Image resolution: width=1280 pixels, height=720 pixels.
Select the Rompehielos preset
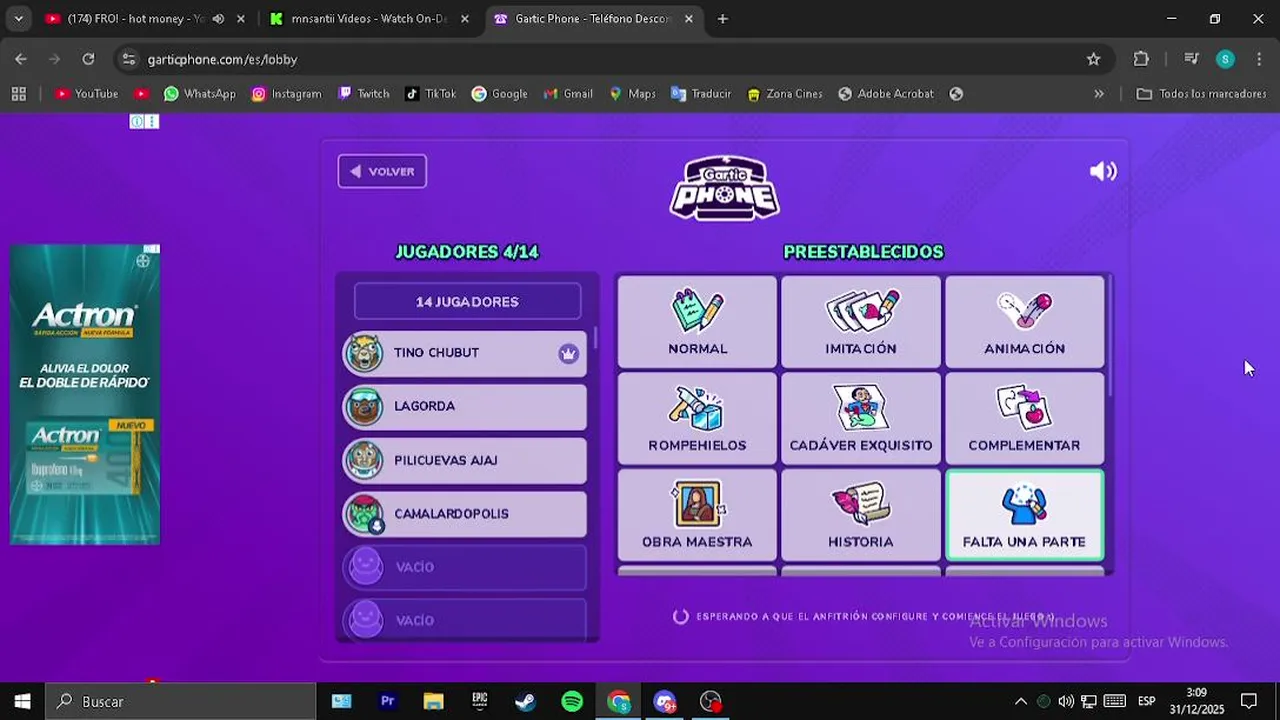697,418
